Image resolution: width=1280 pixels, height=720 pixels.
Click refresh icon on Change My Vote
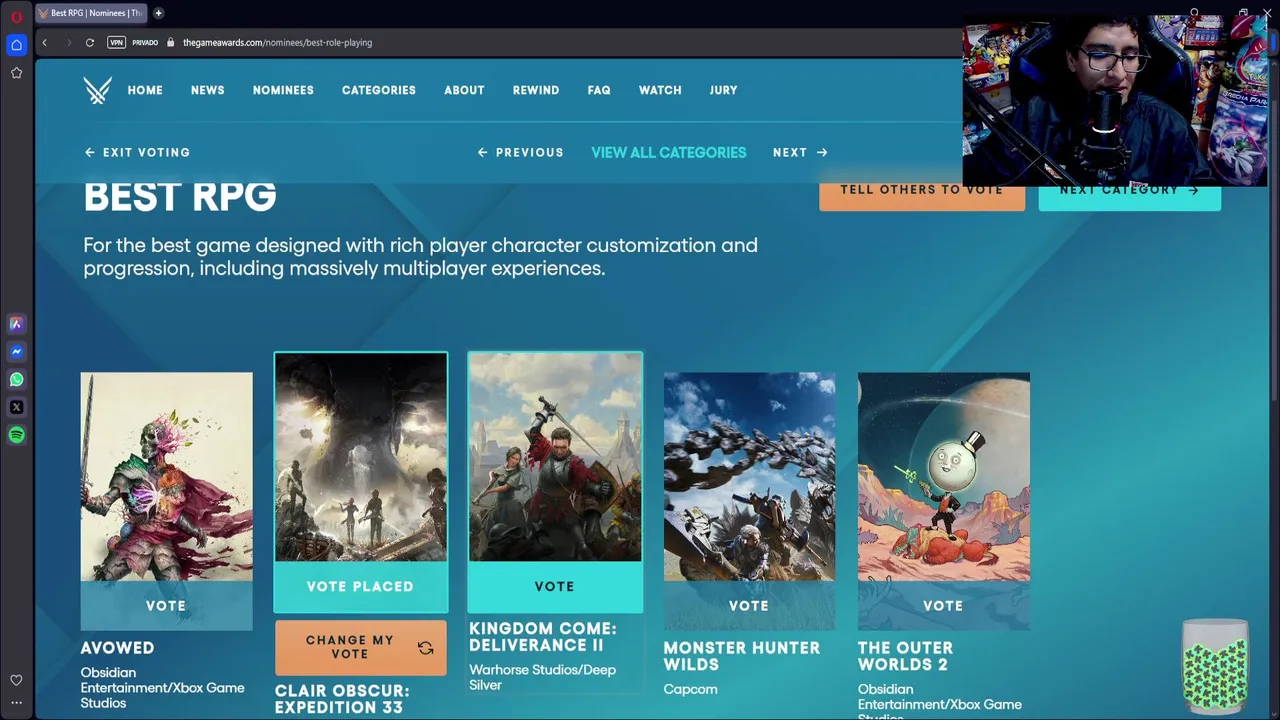coord(426,648)
